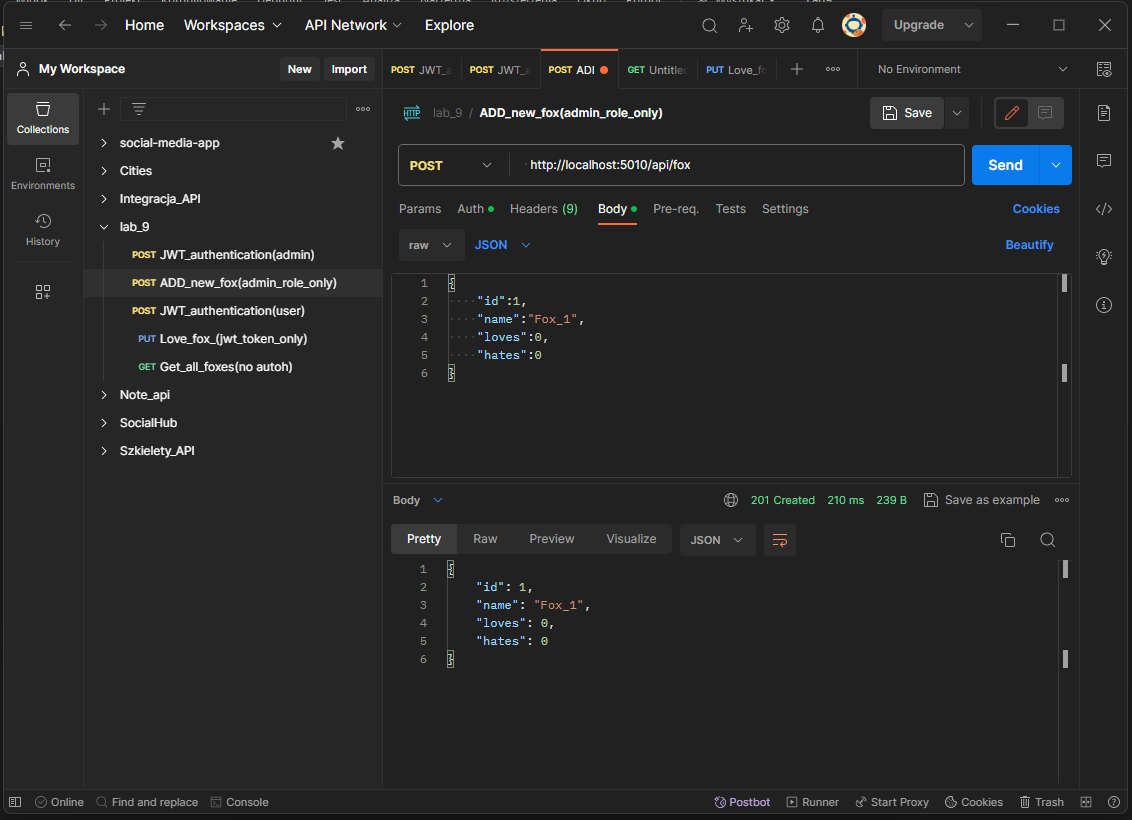This screenshot has width=1132, height=820.
Task: Open Environments in the sidebar
Action: coord(43,175)
